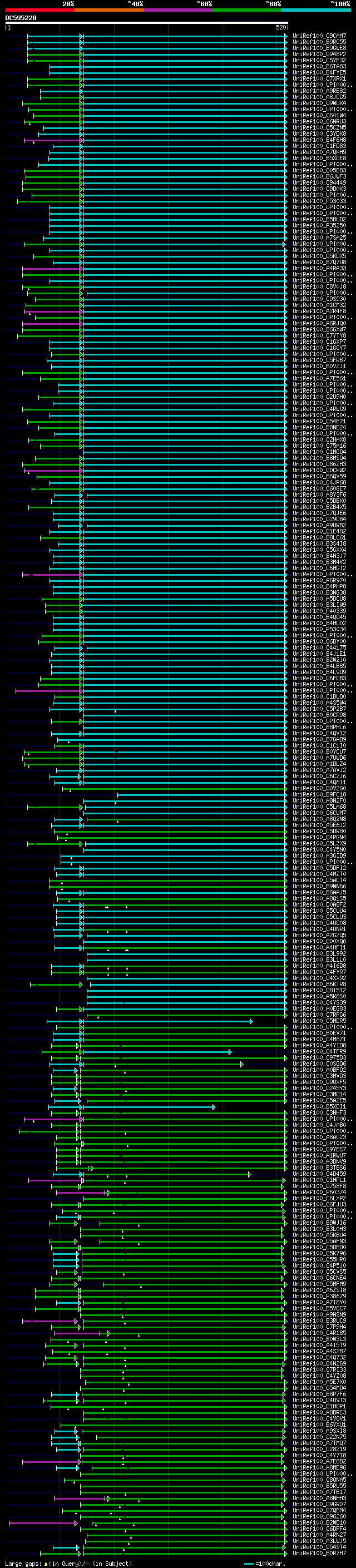Click hit label UniRef100_P40339
This screenshot has height=1568, width=356.
pyautogui.click(x=319, y=611)
